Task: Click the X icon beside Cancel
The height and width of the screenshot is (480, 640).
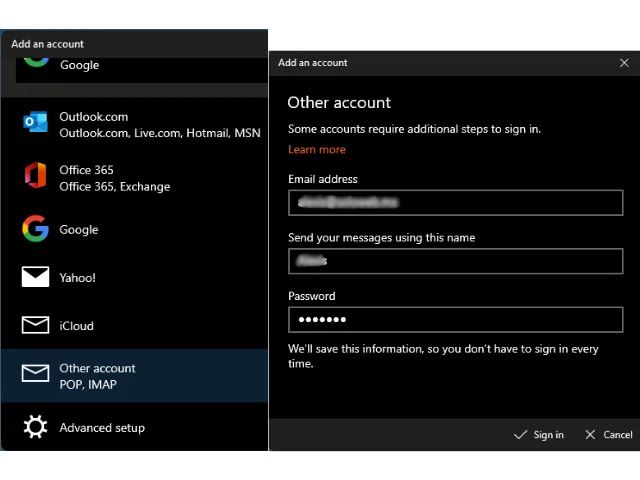Action: [x=590, y=435]
